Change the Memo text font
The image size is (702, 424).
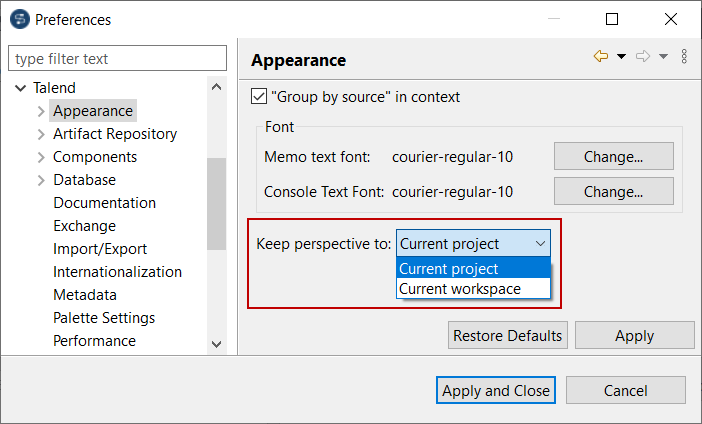click(613, 157)
